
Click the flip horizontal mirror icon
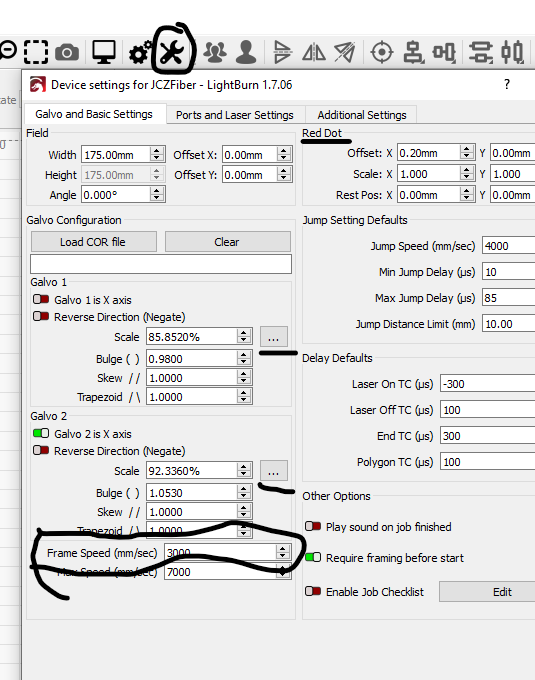(x=282, y=52)
